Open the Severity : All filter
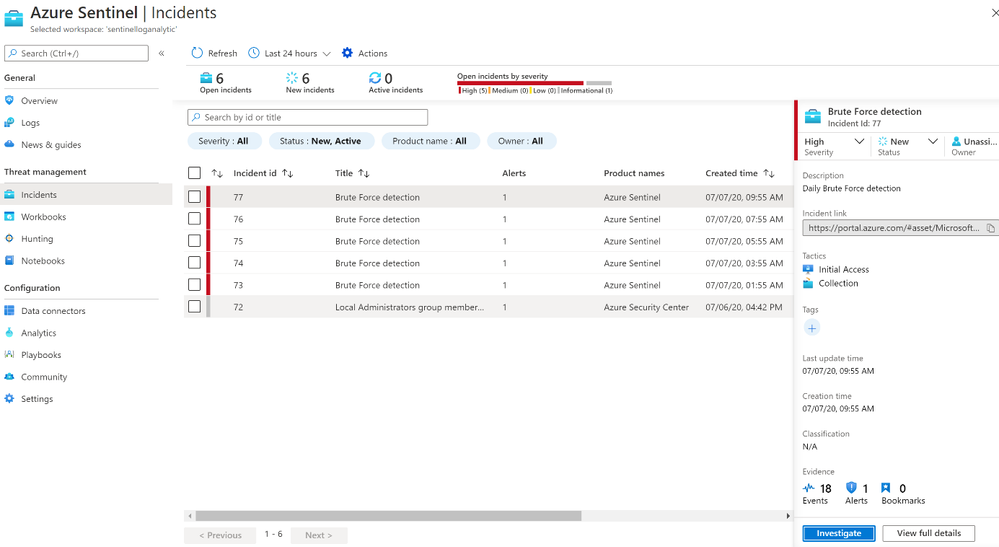Screen dimensions: 999x547 point(224,141)
